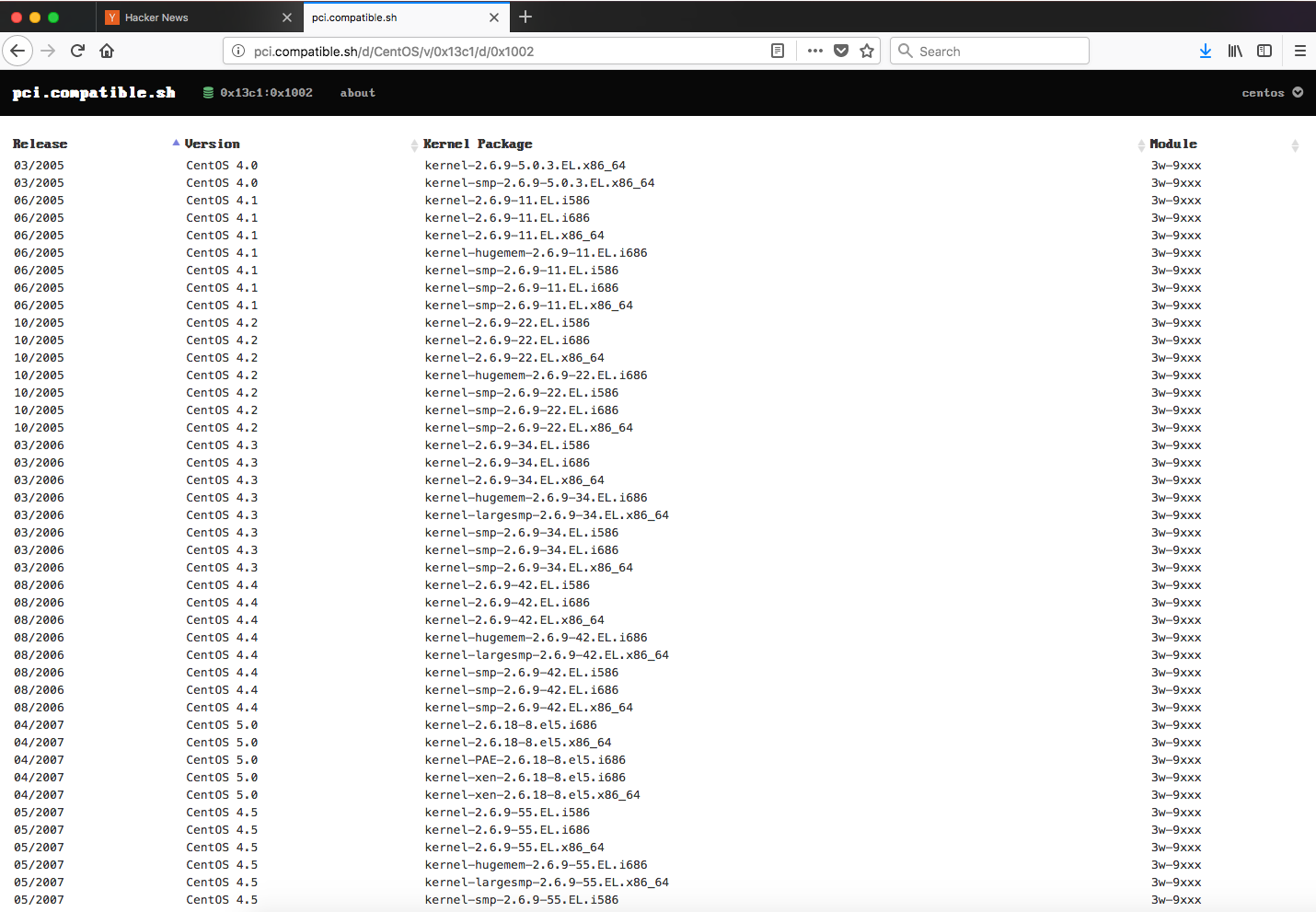Select kernel-smp-2.6.9-5.0.3.EL.x86_64 cell
Viewport: 1316px width, 912px height.
[x=539, y=183]
